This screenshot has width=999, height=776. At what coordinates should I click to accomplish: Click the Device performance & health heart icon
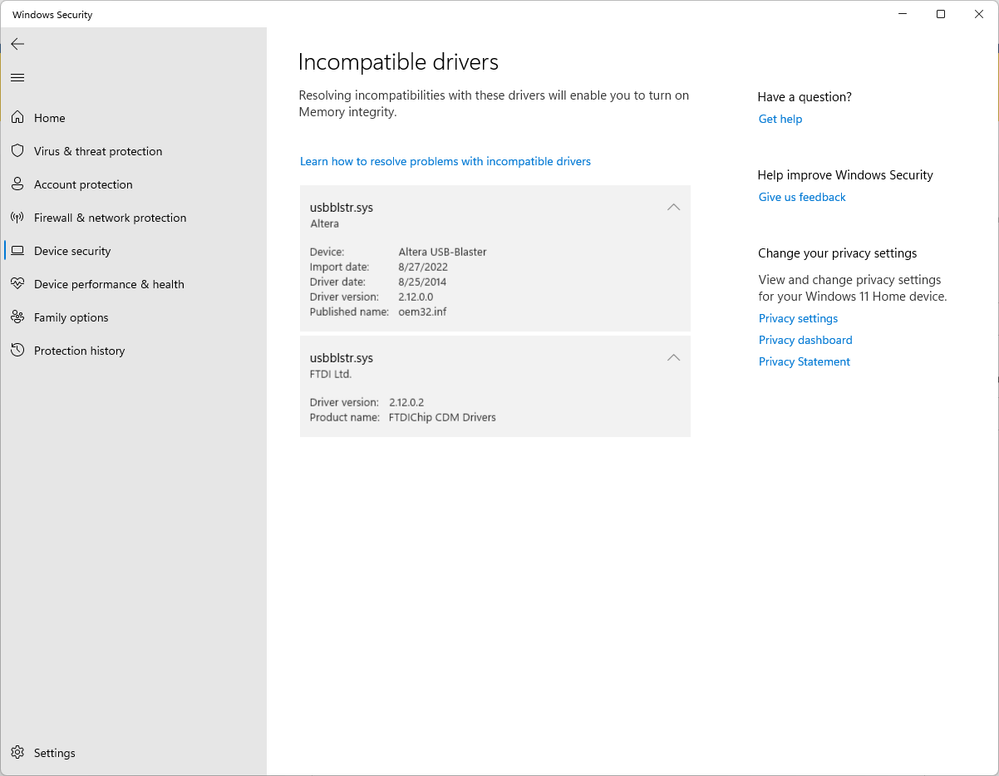pos(17,284)
